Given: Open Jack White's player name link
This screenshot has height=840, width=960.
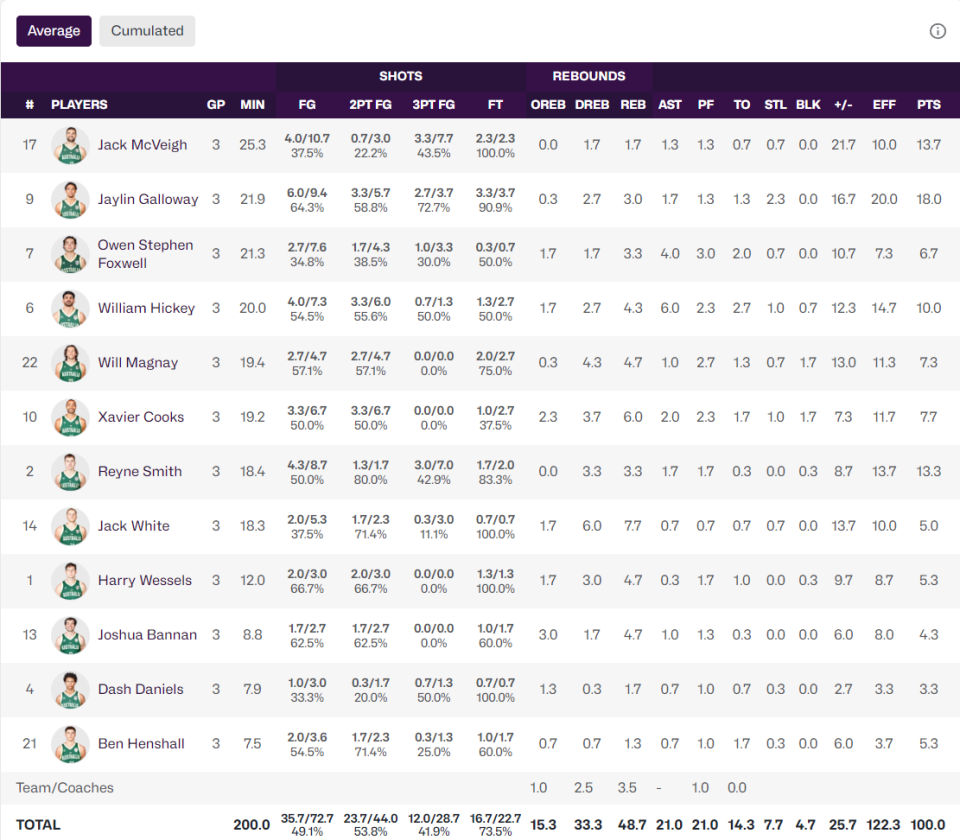Looking at the screenshot, I should pos(133,526).
